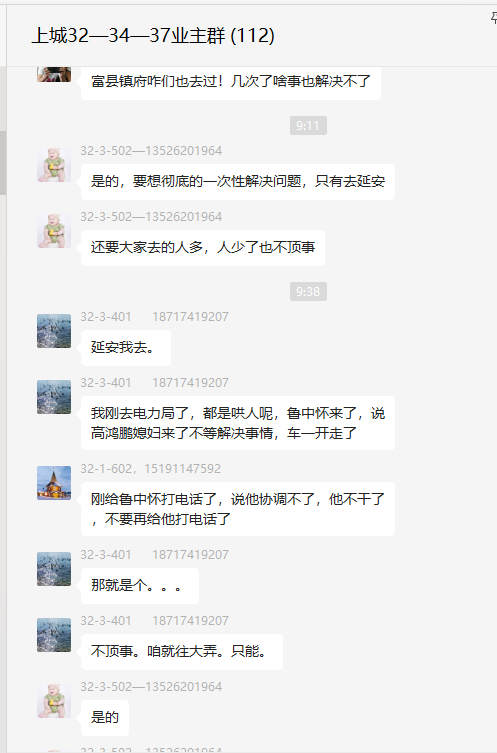Open the house avatar of 32-1-602

[x=54, y=483]
